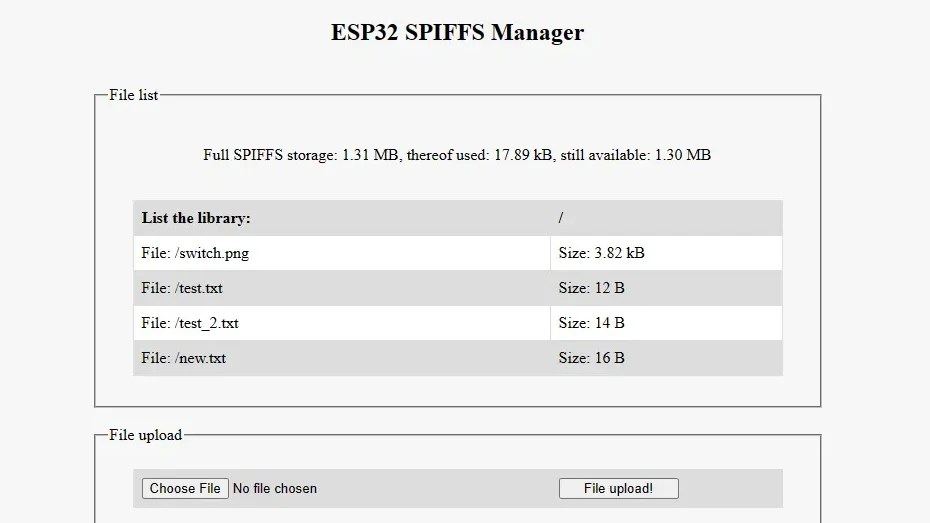This screenshot has height=523, width=930.
Task: Click the root directory slash header cell
Action: pyautogui.click(x=561, y=218)
